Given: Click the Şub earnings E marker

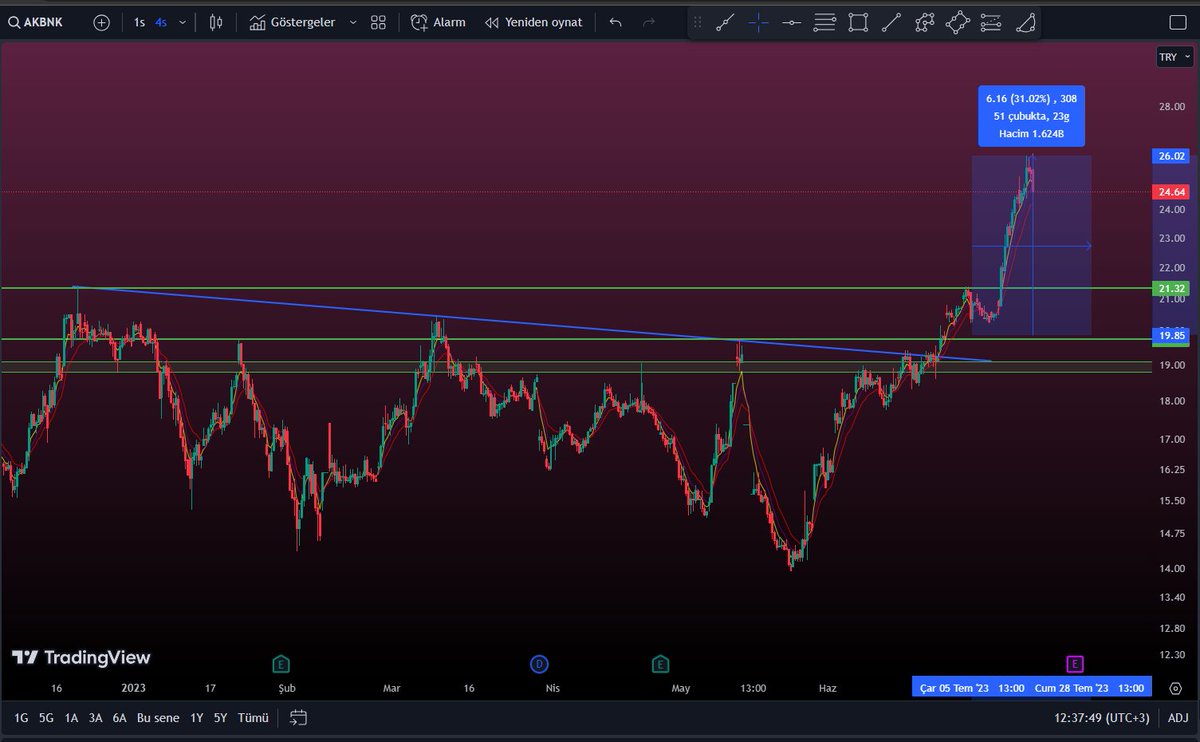Looking at the screenshot, I should click(x=281, y=664).
